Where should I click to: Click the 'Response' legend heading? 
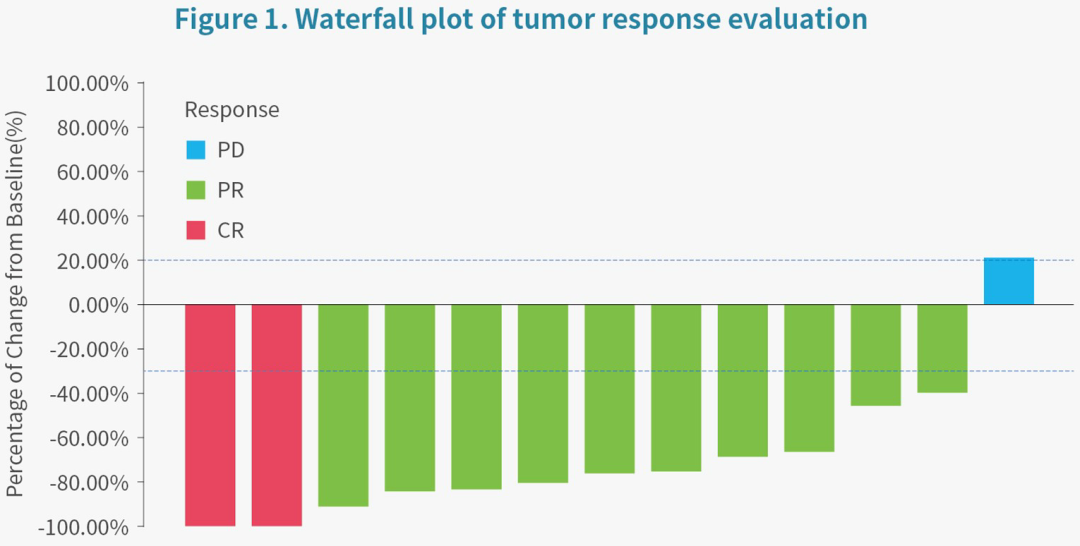(232, 110)
